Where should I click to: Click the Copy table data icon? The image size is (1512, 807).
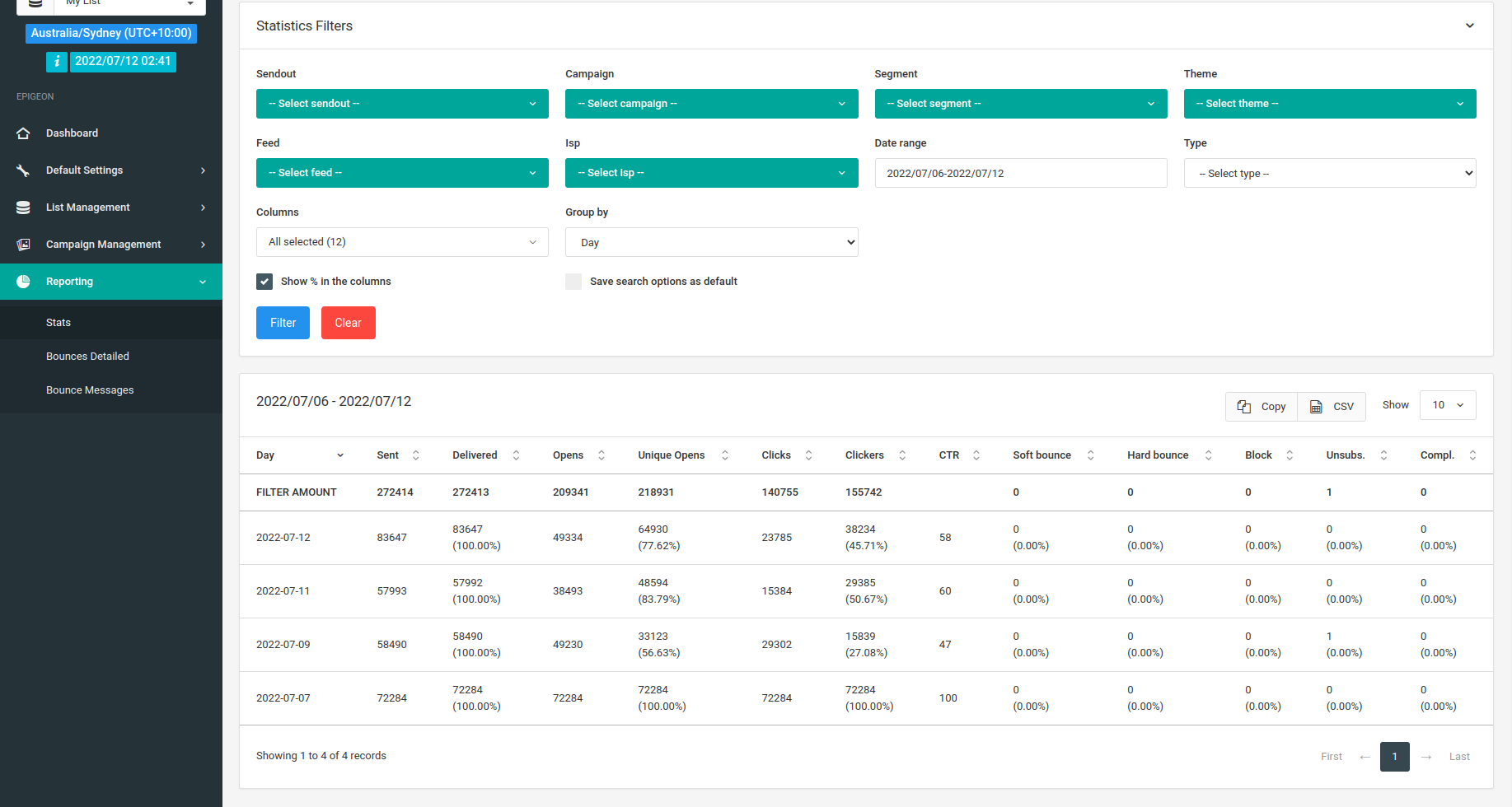(x=1244, y=406)
